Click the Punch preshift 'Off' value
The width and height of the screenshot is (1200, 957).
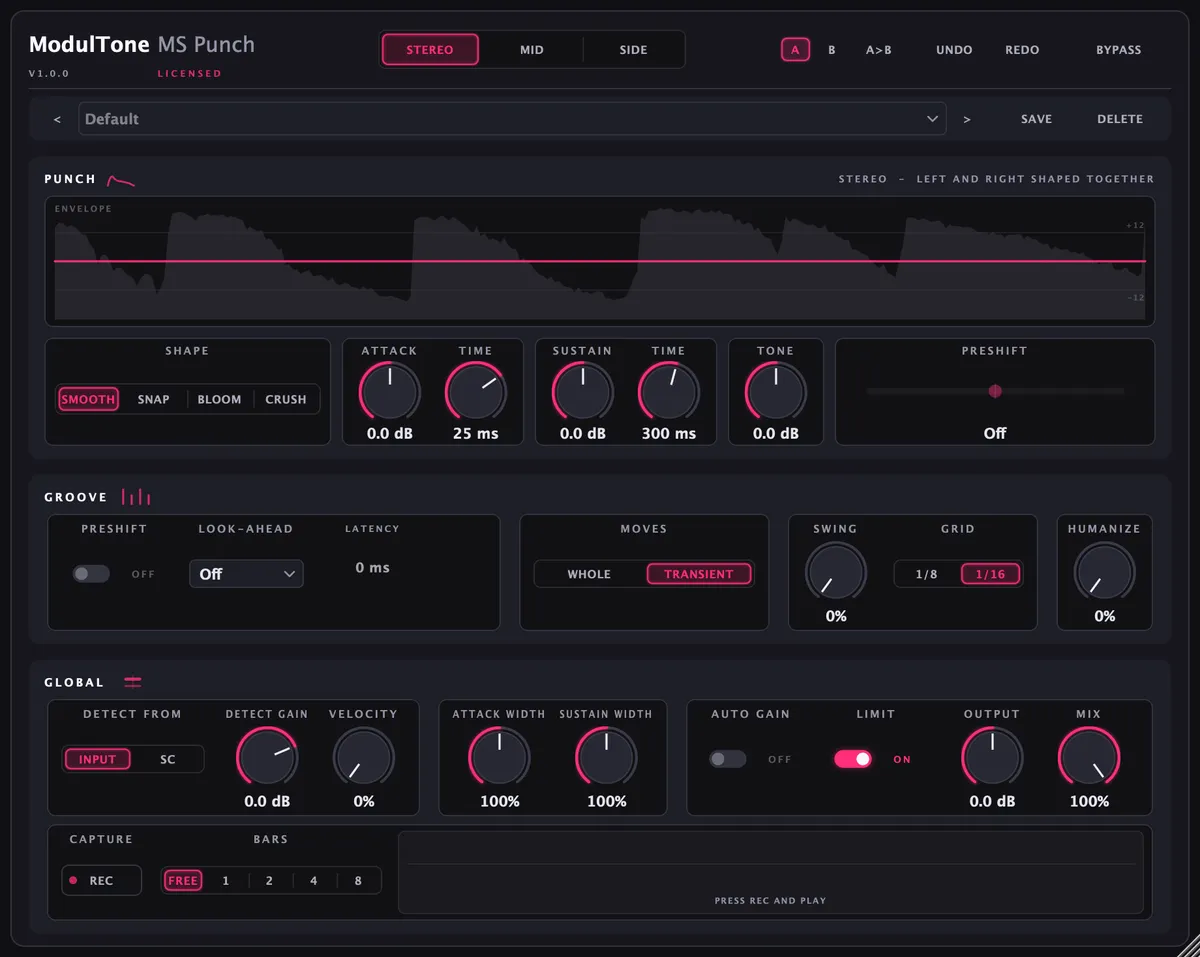(995, 434)
